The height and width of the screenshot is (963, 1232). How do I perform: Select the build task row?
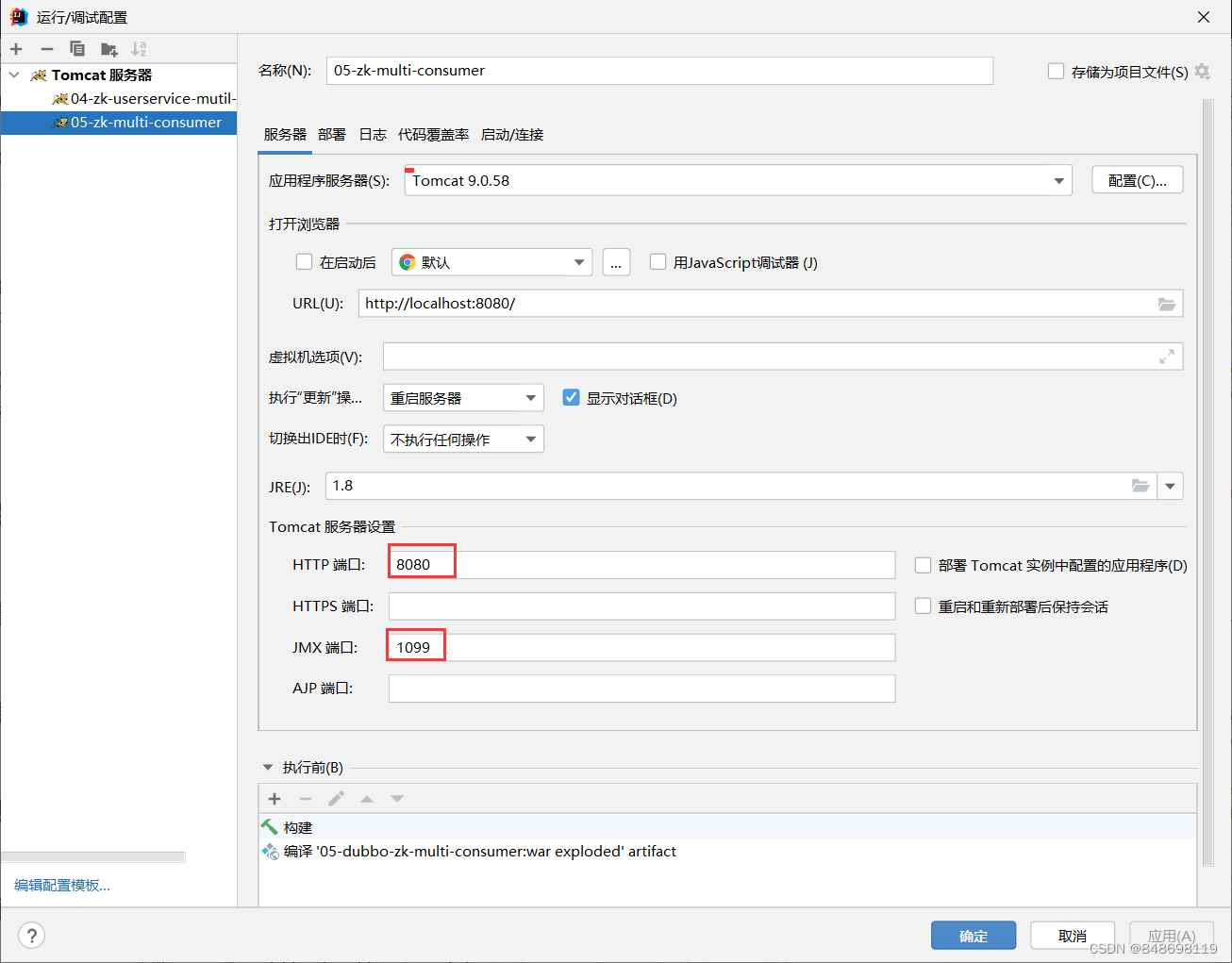[727, 827]
